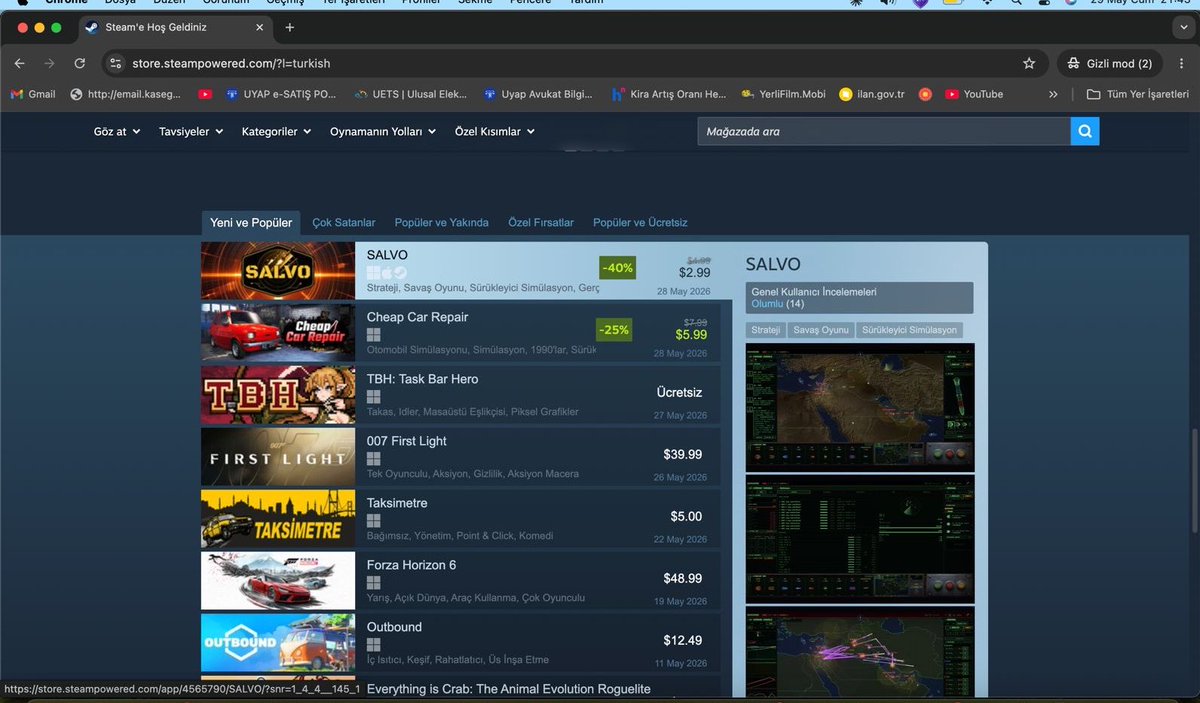
Task: Open a new tab with plus icon
Action: pyautogui.click(x=290, y=27)
